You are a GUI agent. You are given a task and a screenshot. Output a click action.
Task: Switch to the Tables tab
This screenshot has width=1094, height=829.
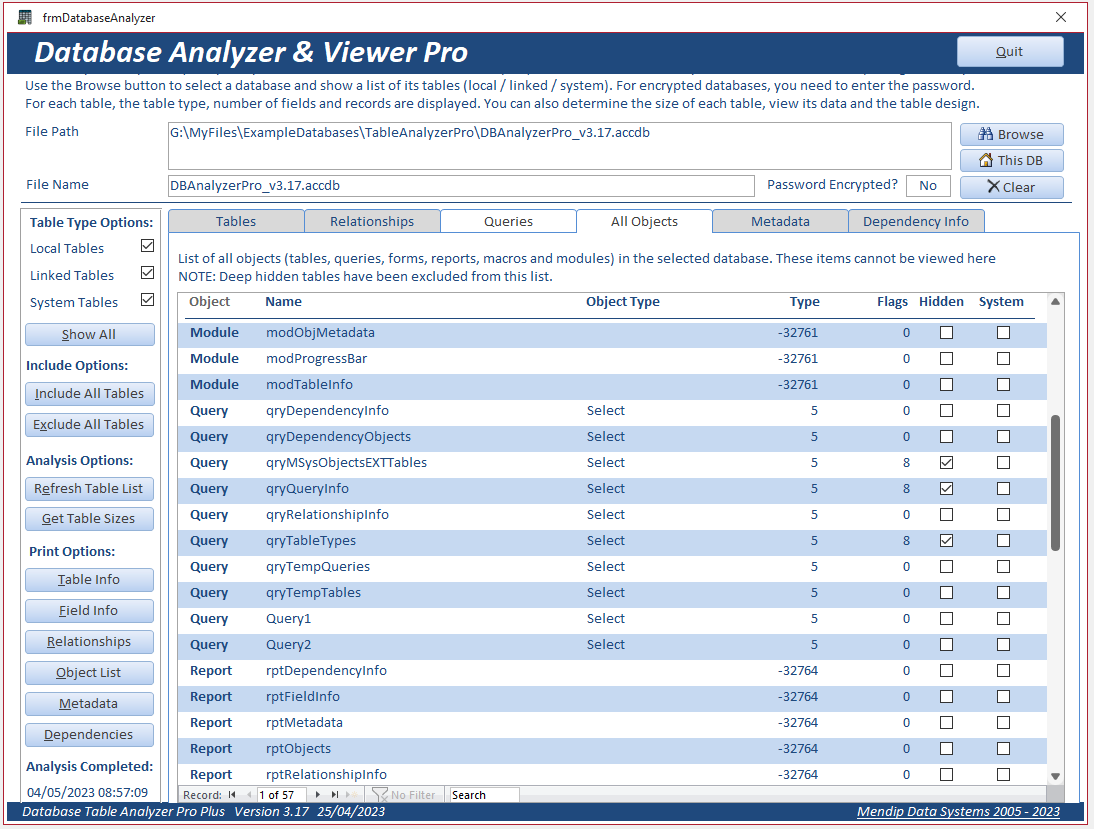click(x=236, y=221)
